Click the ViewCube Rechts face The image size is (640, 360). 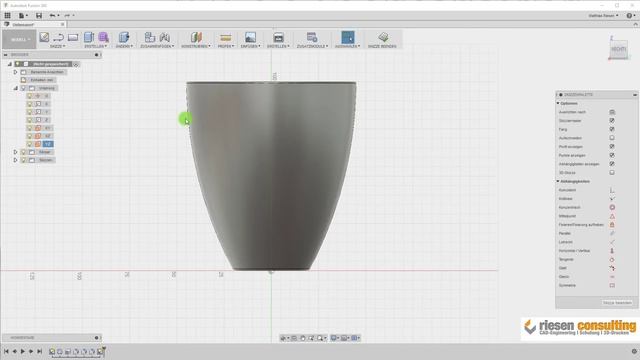(x=619, y=49)
